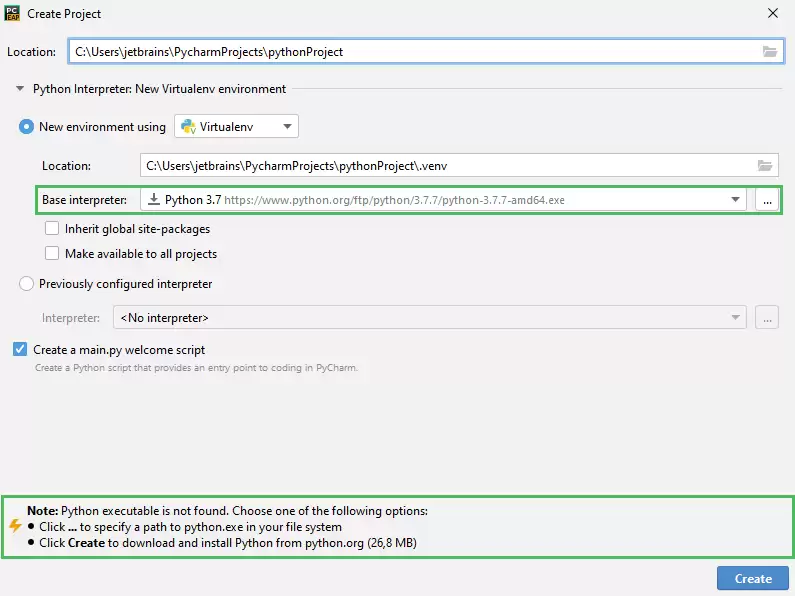Close the Create Project dialog

tap(773, 13)
